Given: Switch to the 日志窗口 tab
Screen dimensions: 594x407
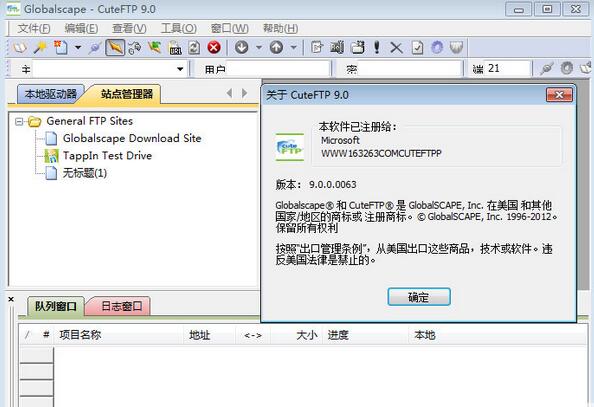Looking at the screenshot, I should (x=121, y=306).
